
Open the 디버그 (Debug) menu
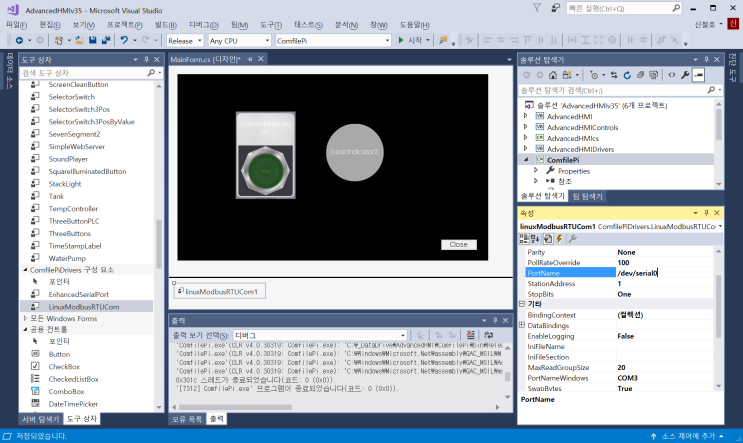(202, 22)
